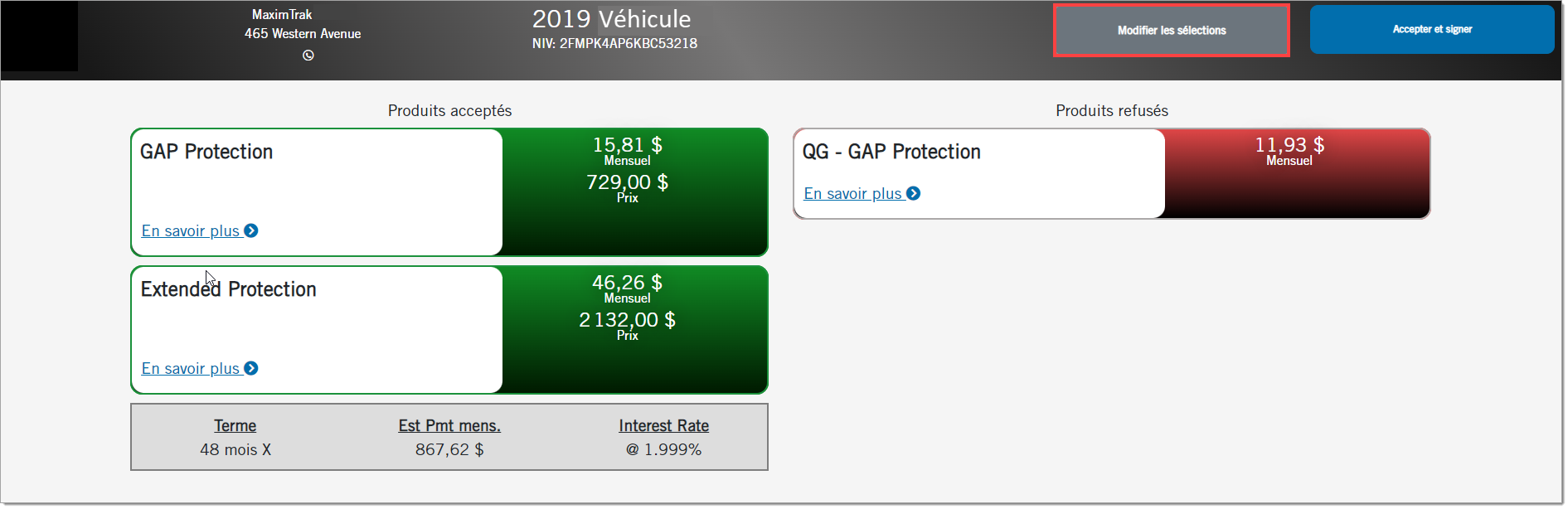The image size is (1568, 509).
Task: Open En savoir plus for Extended Protection
Action: 191,368
